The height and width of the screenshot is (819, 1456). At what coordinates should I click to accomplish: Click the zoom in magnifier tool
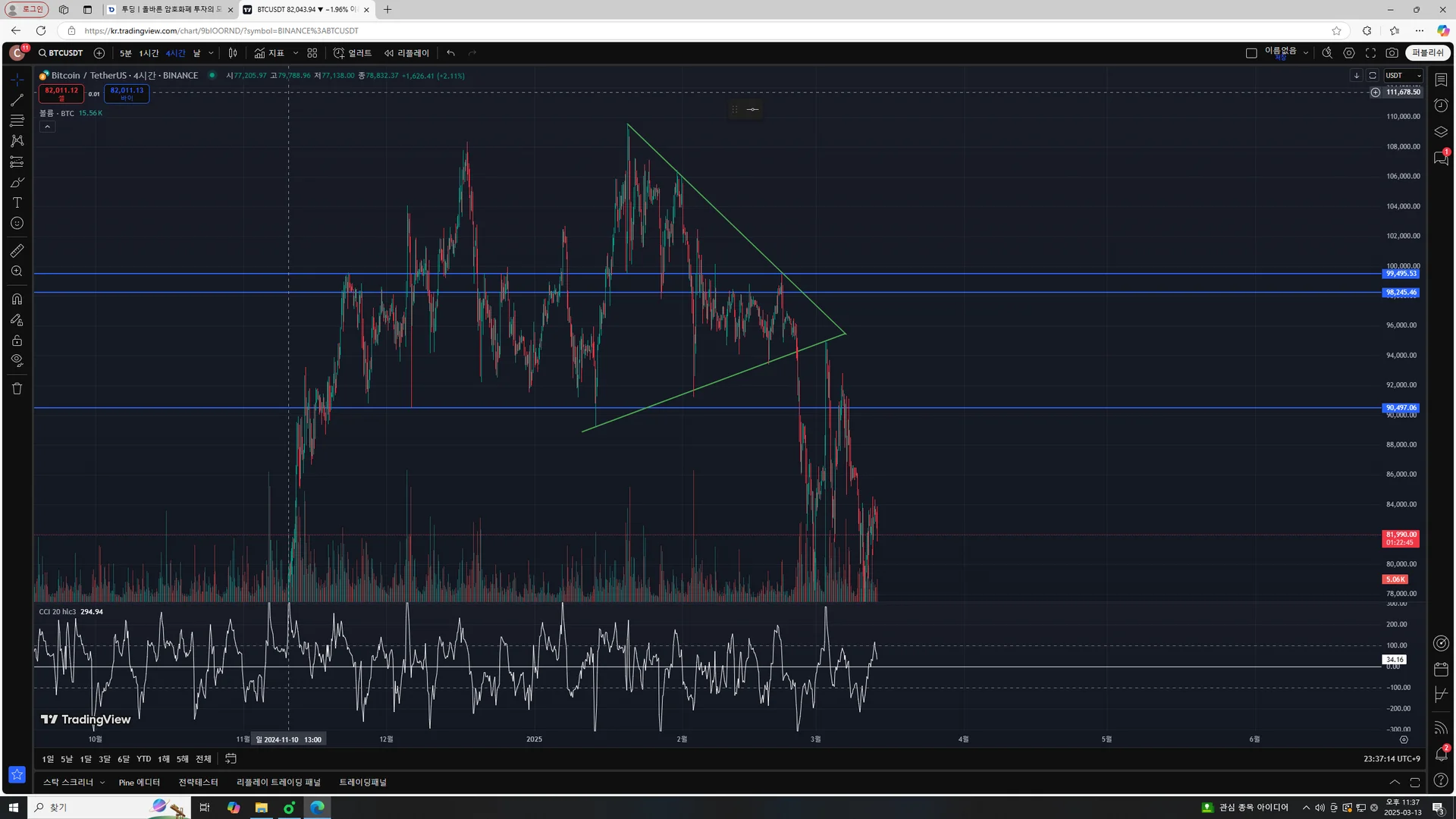pyautogui.click(x=17, y=271)
